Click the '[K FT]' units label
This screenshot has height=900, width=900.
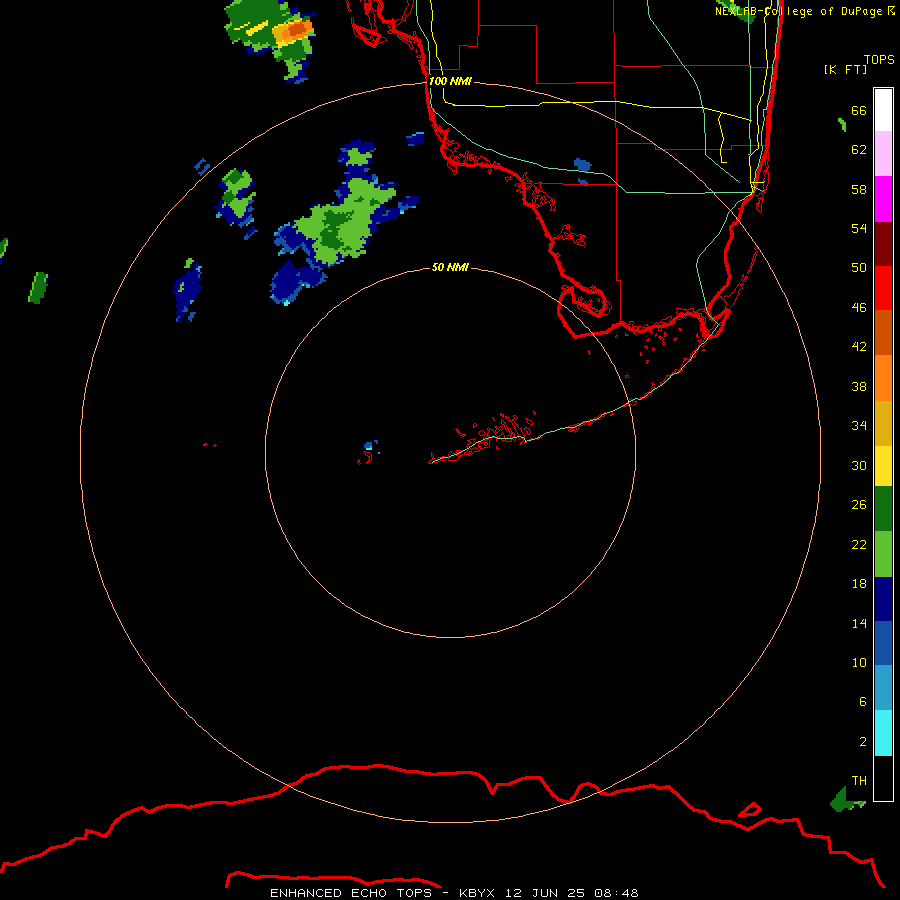click(x=845, y=69)
